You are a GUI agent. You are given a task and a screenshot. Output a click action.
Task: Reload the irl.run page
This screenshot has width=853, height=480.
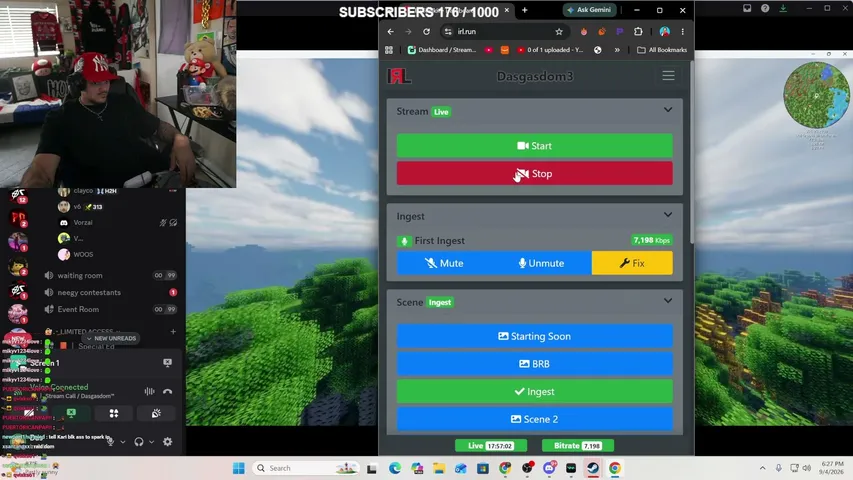pos(426,32)
